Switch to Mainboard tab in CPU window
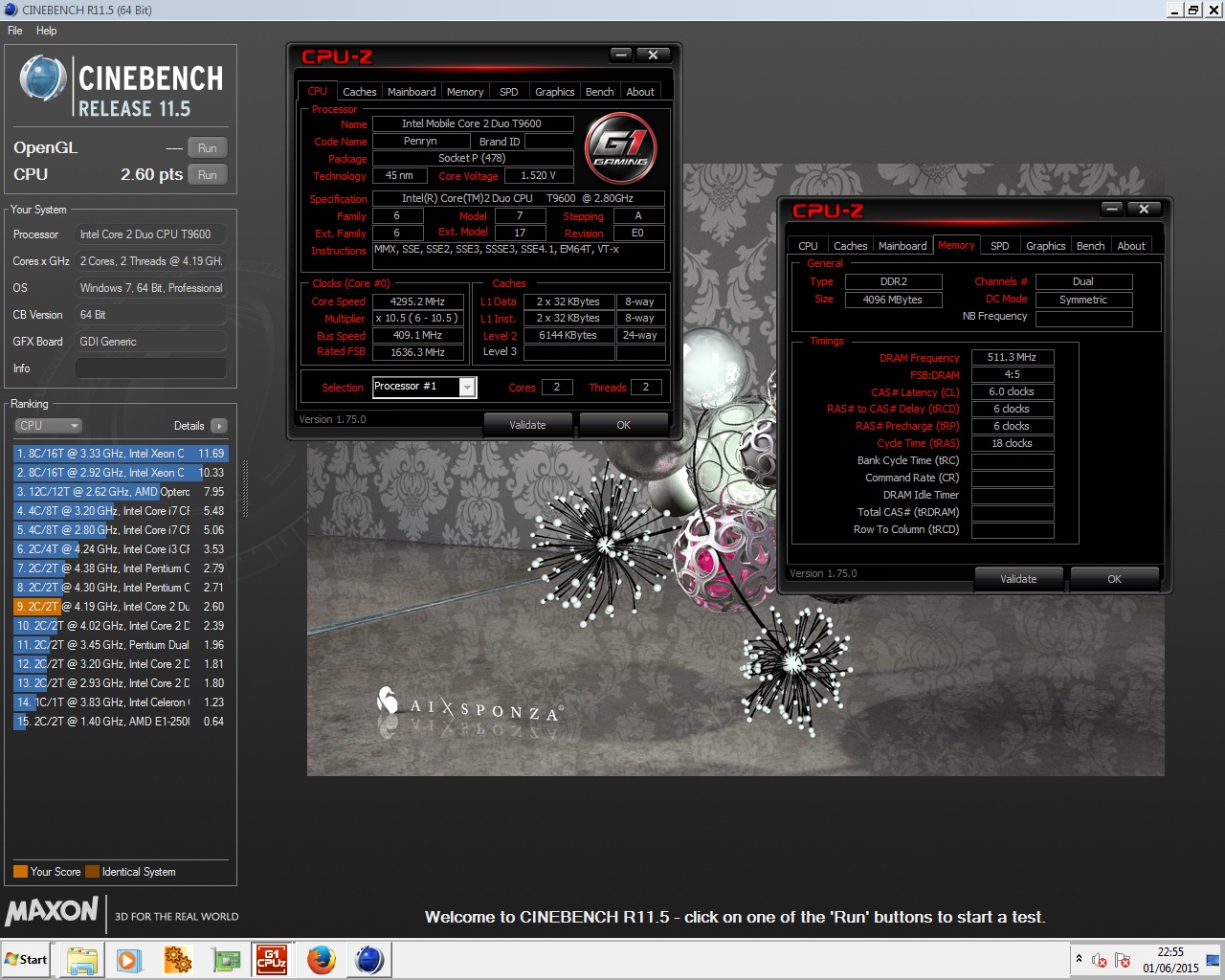The width and height of the screenshot is (1225, 980). (x=412, y=92)
